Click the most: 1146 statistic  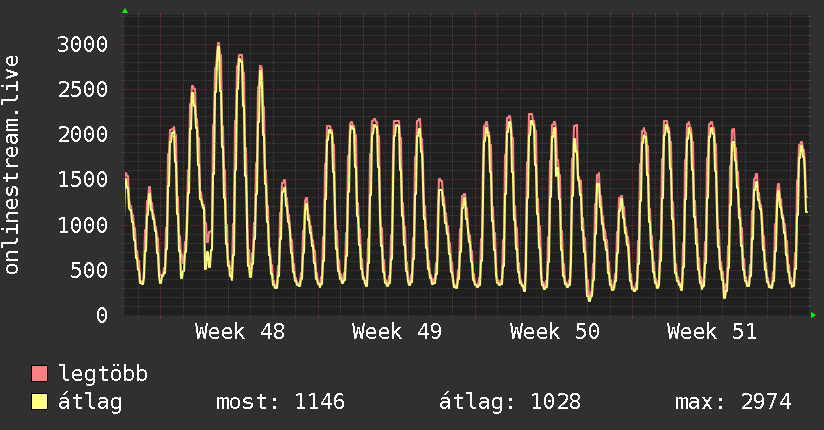[280, 402]
